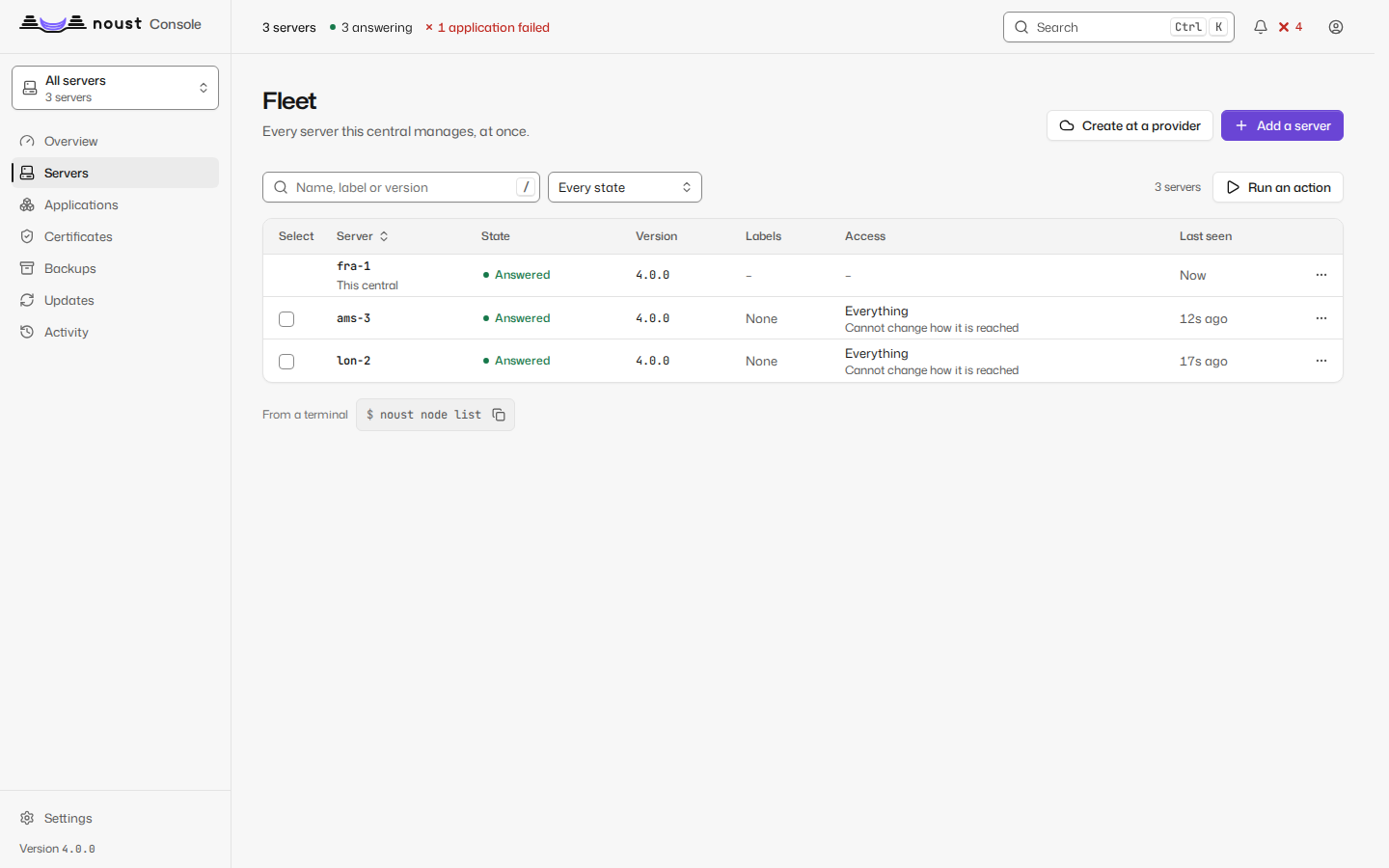The image size is (1389, 868).
Task: Open Updates in sidebar
Action: tap(115, 300)
